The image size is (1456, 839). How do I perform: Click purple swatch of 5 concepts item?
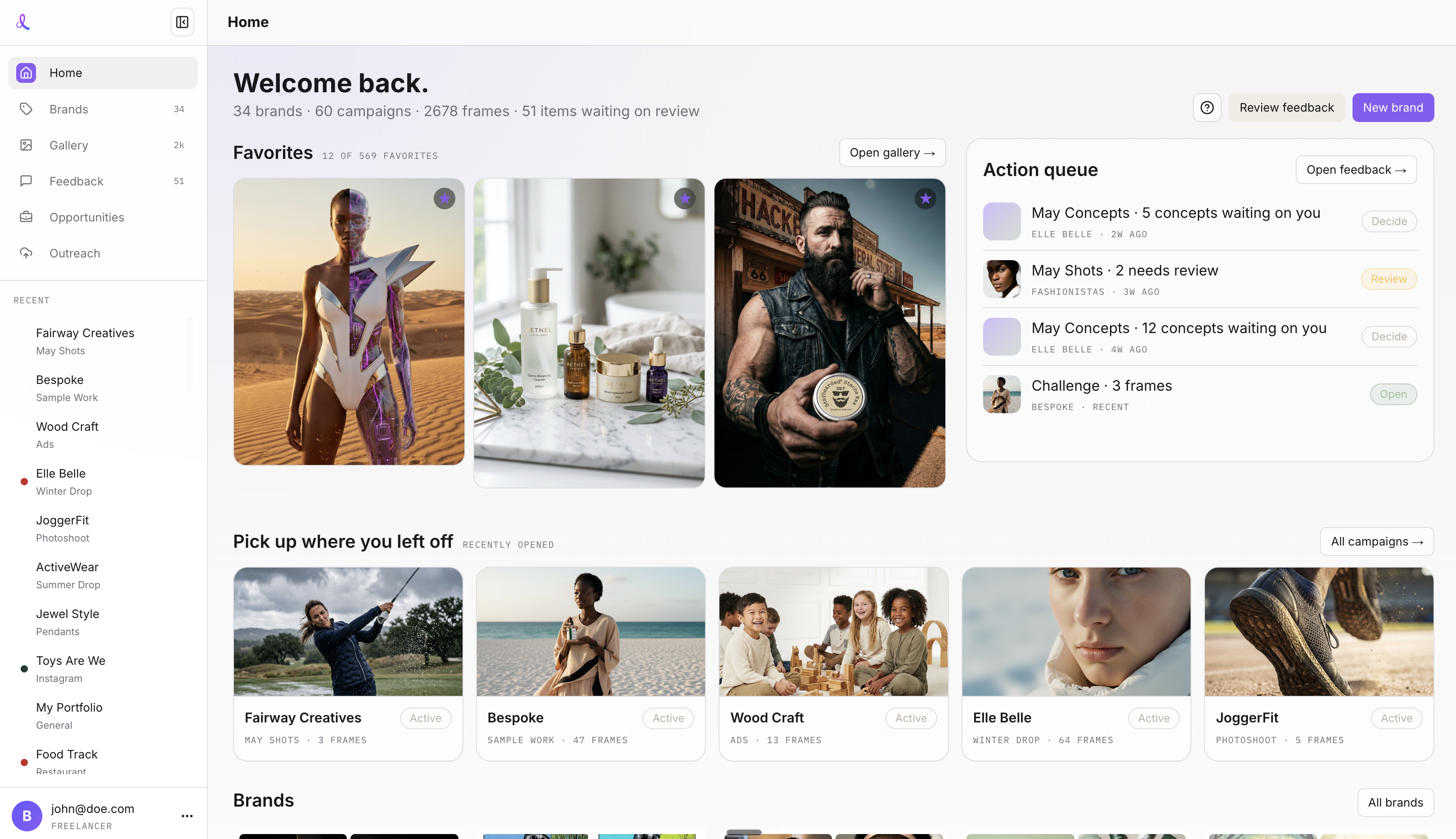pyautogui.click(x=1002, y=221)
